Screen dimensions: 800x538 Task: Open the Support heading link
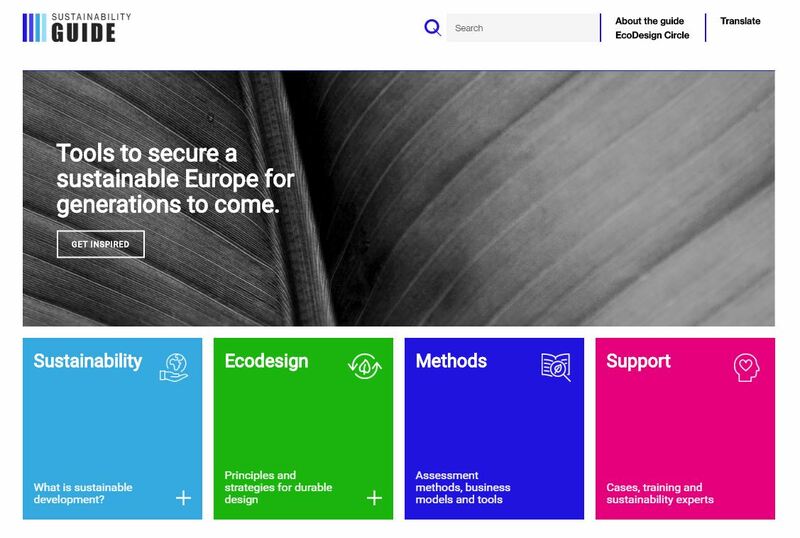pyautogui.click(x=638, y=361)
